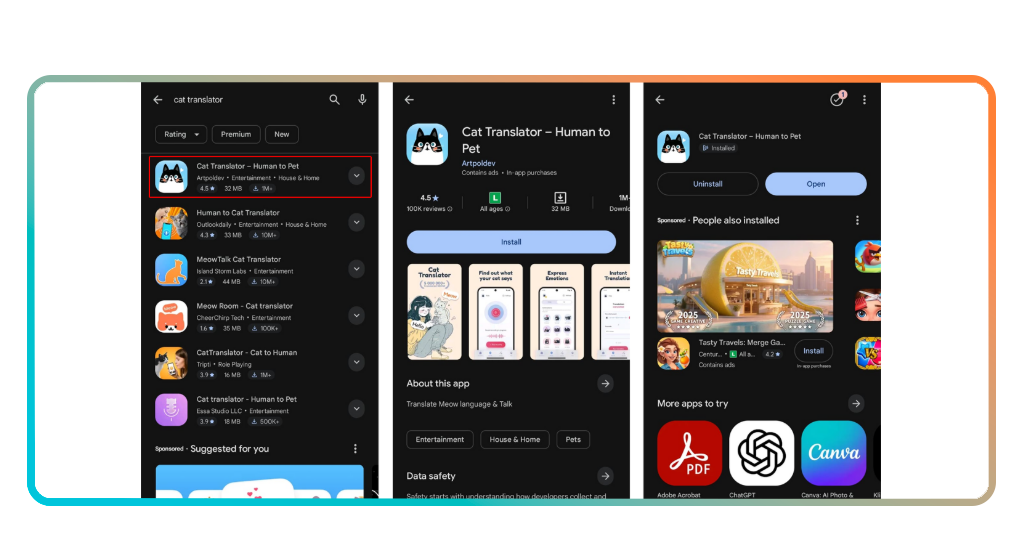This screenshot has height=536, width=1024.
Task: Expand Essa Studio LLC Cat translator chevron
Action: (x=356, y=409)
